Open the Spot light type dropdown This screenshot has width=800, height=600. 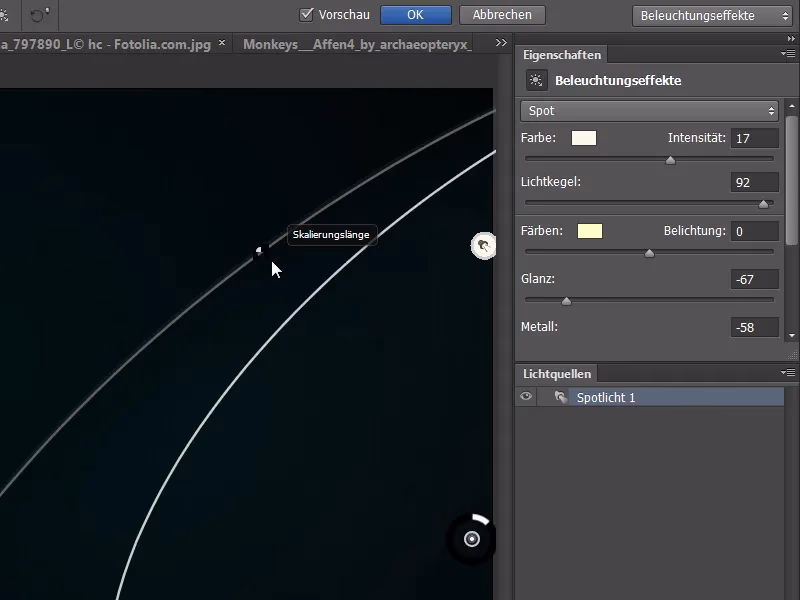(648, 110)
